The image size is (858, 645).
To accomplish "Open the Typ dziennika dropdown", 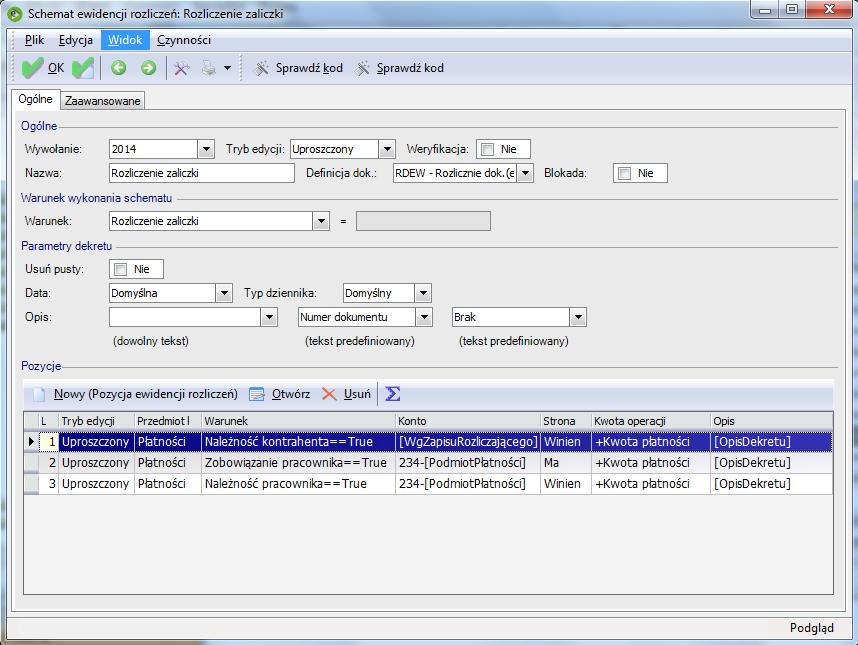I will click(423, 293).
